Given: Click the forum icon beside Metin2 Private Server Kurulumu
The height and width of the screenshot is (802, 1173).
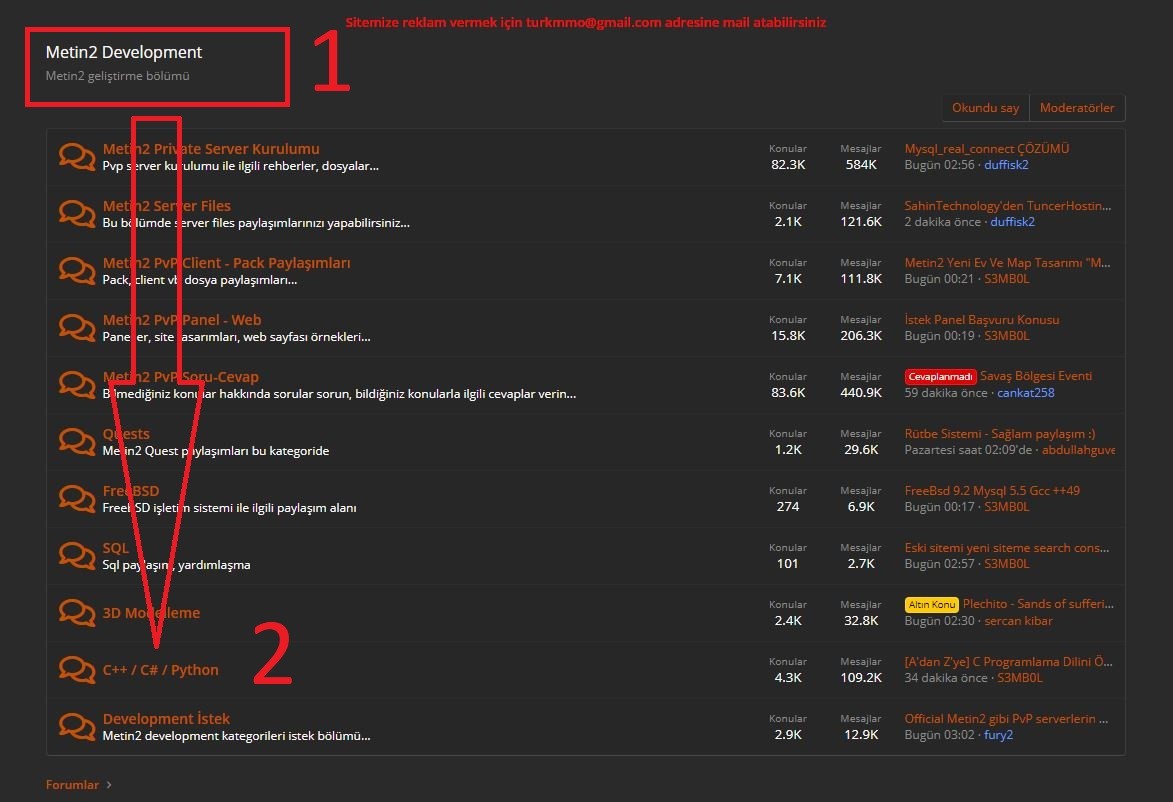Looking at the screenshot, I should click(77, 156).
